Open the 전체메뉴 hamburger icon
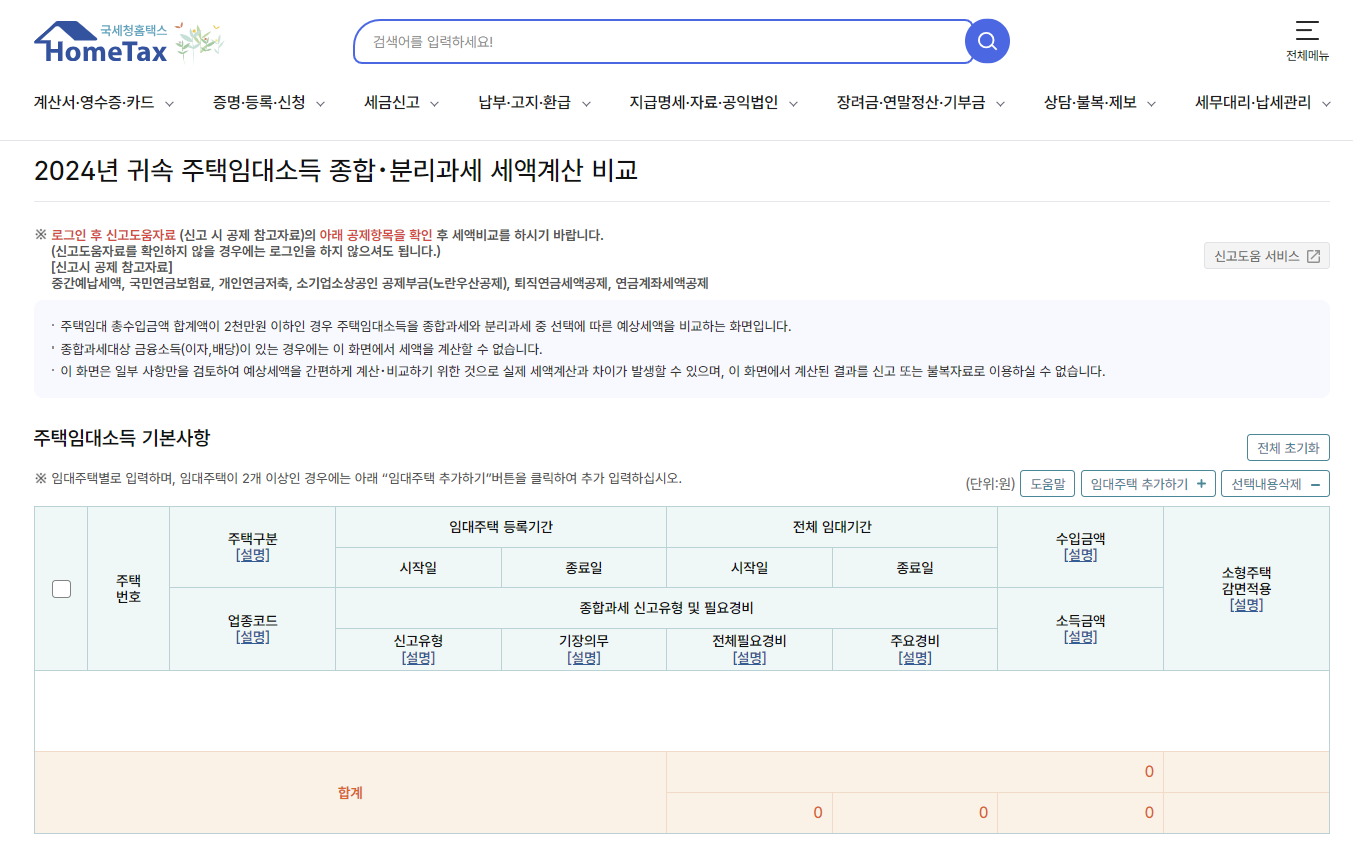This screenshot has height=842, width=1353. 1307,30
